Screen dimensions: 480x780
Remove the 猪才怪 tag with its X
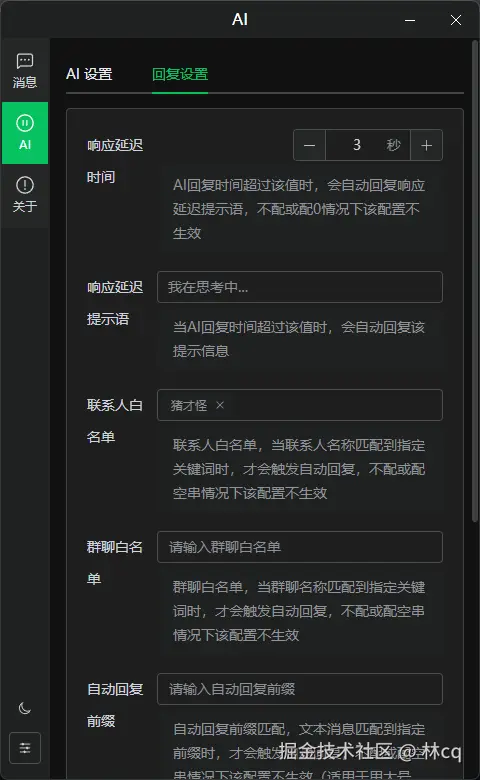coord(220,405)
